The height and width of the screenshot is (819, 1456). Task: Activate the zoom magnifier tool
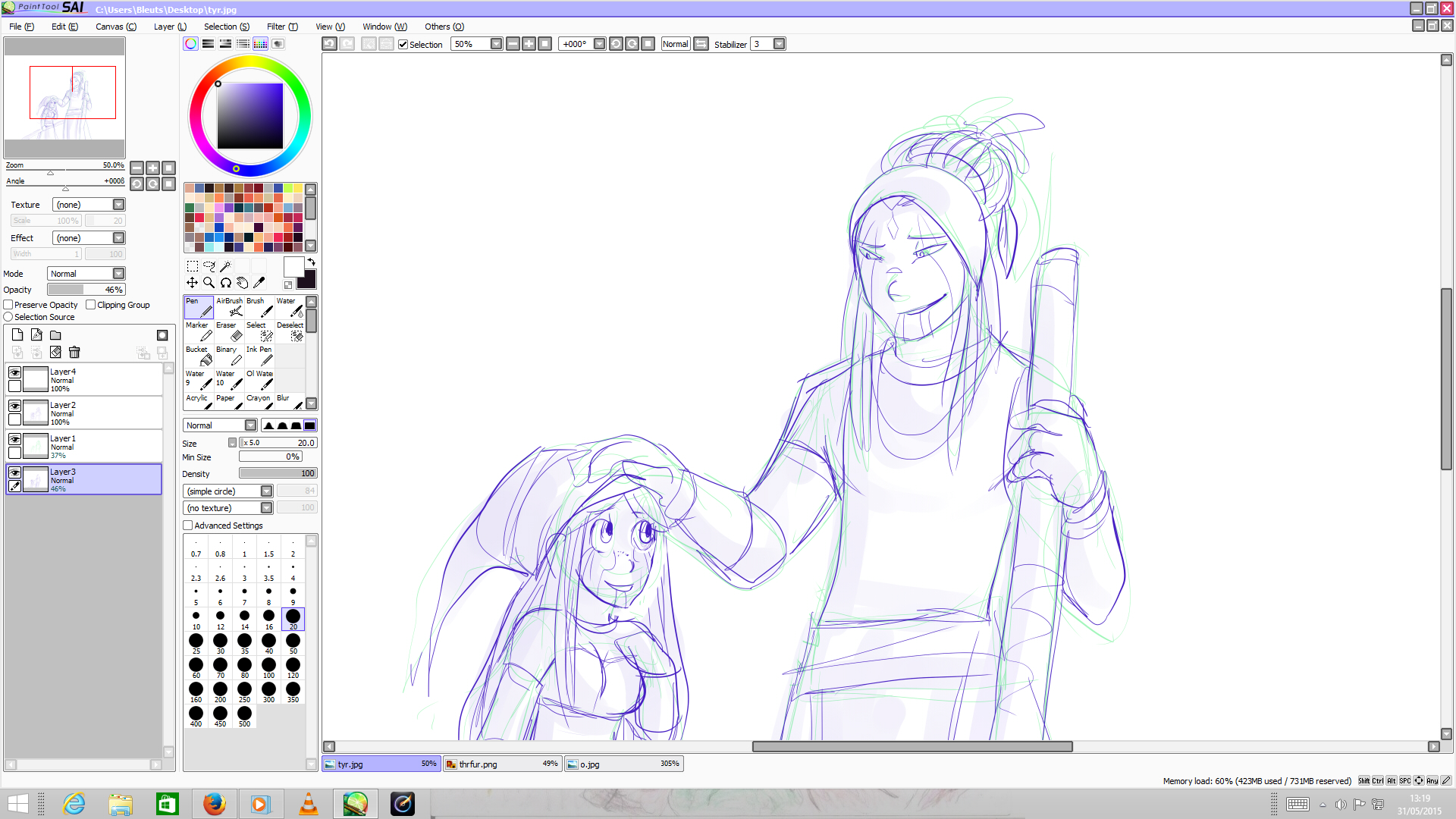[x=209, y=283]
